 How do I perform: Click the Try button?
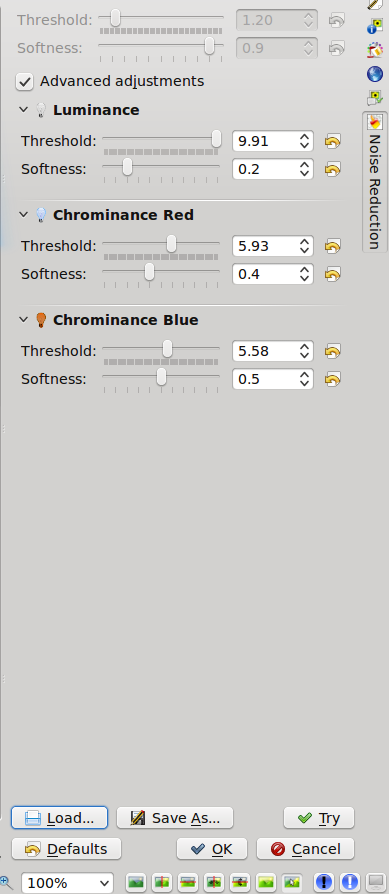[x=319, y=818]
